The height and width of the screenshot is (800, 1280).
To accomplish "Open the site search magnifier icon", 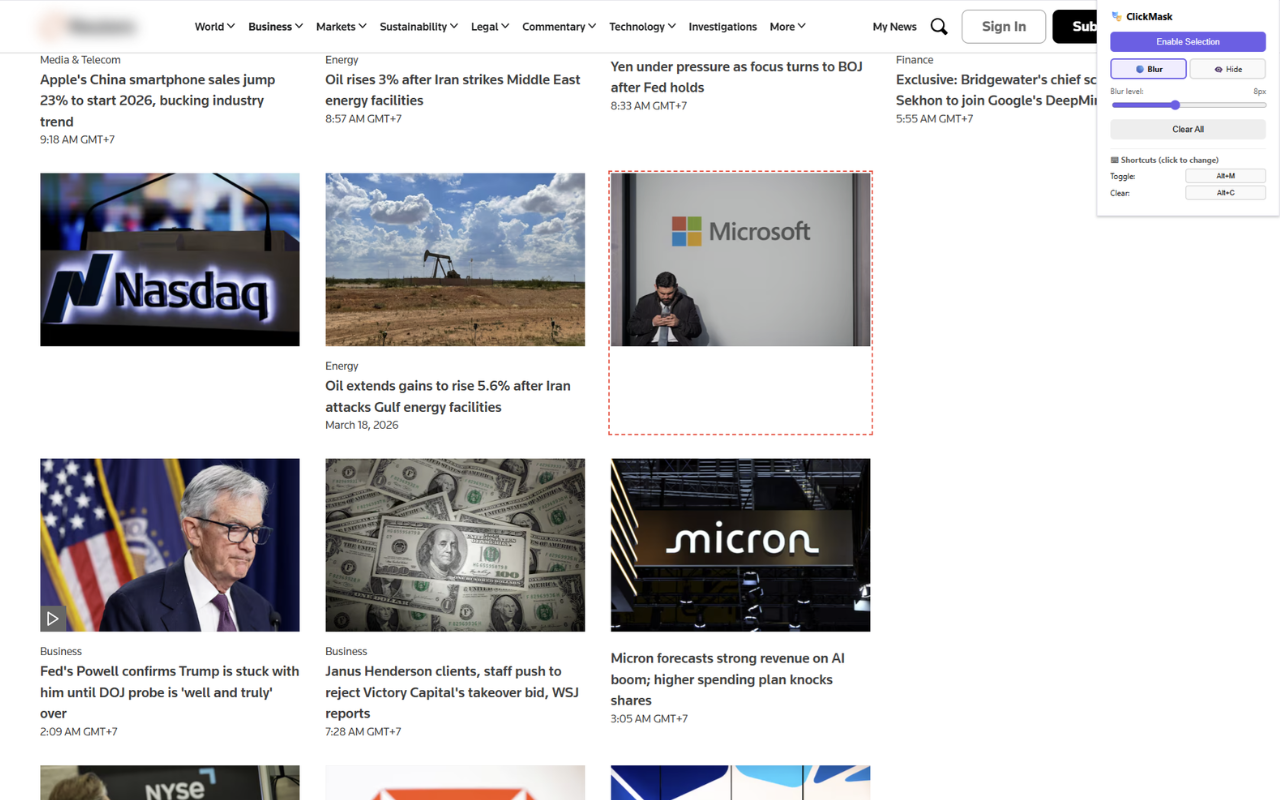I will click(938, 27).
